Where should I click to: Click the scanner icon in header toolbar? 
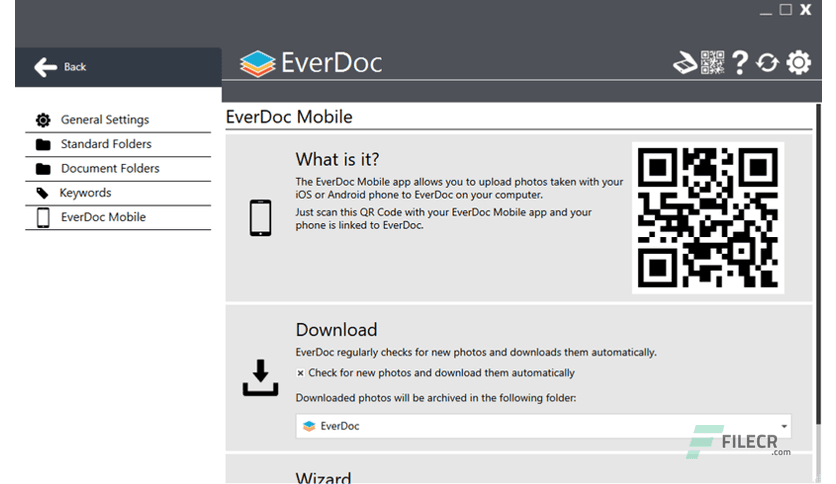(685, 63)
